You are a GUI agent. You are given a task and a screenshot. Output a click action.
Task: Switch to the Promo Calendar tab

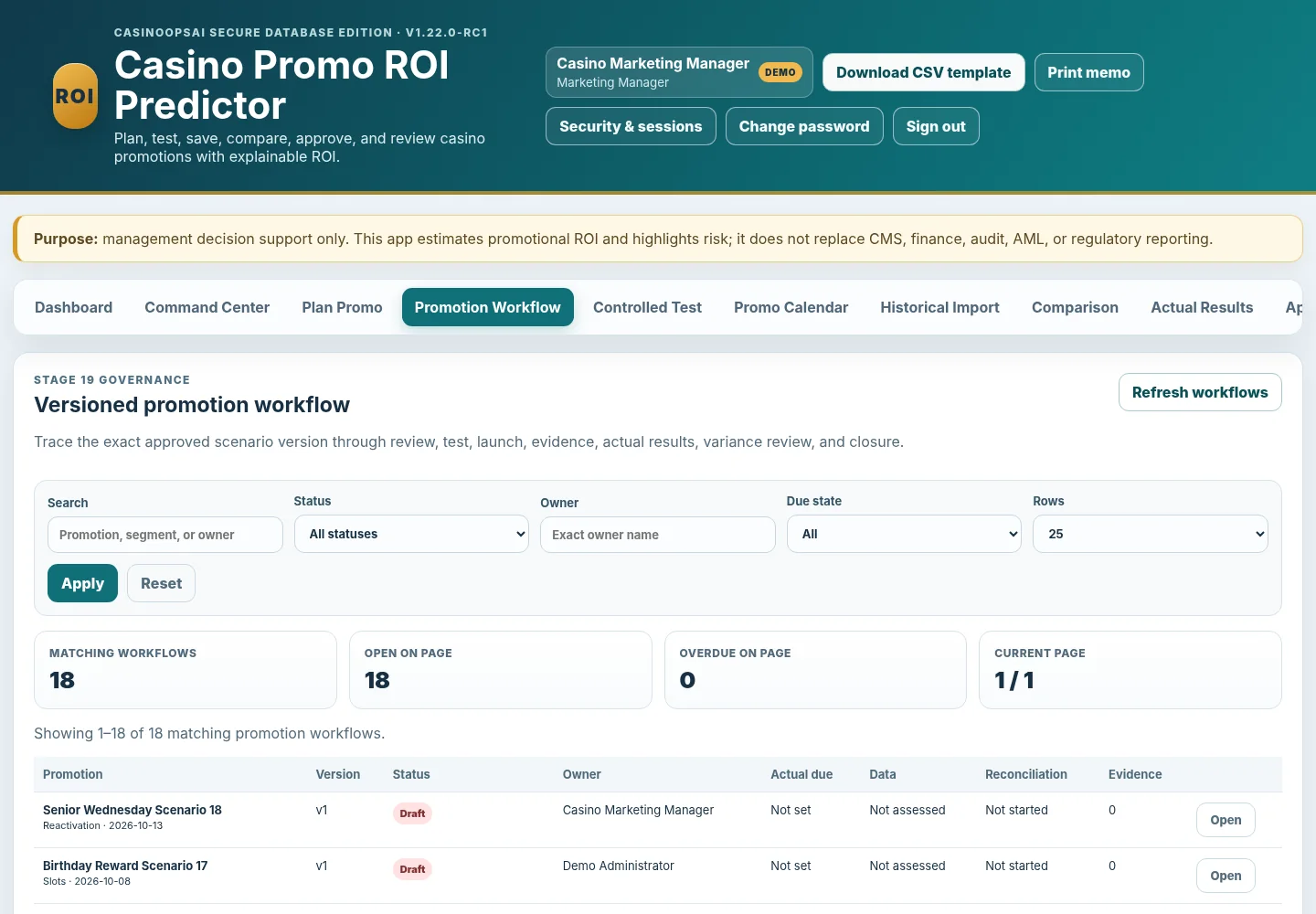click(791, 307)
